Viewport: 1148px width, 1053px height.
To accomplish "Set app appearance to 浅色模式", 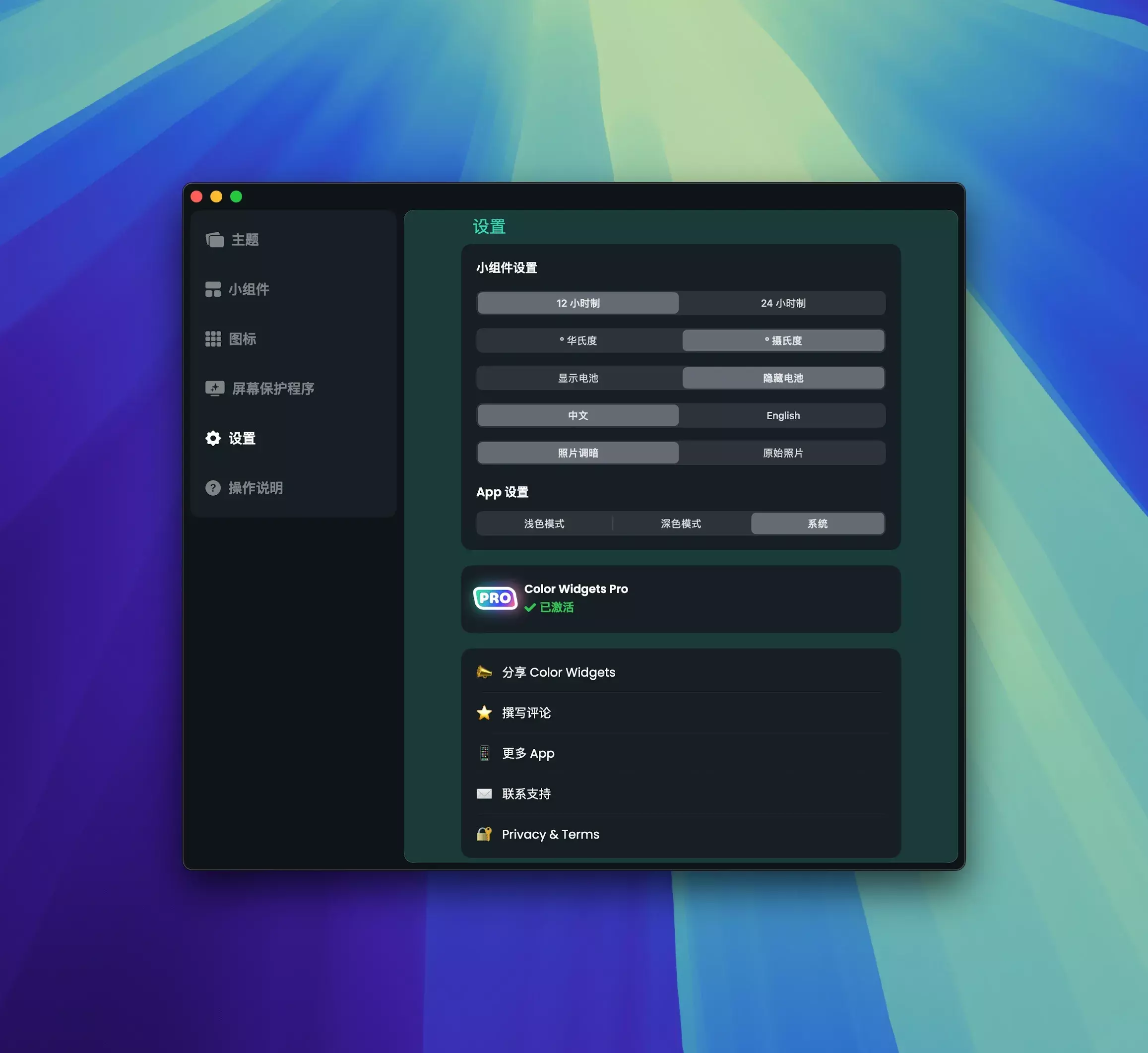I will pos(544,524).
